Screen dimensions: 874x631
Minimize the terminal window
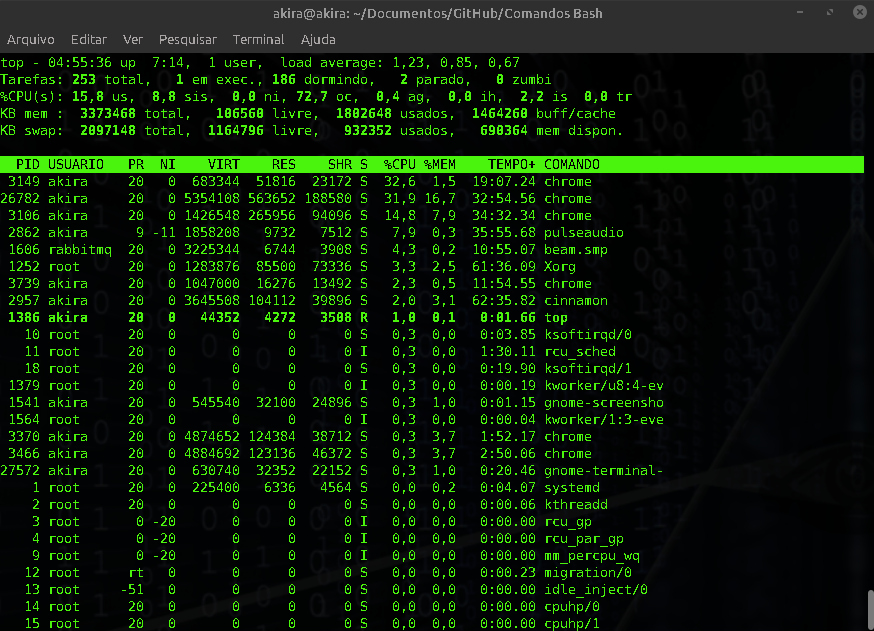click(x=800, y=12)
